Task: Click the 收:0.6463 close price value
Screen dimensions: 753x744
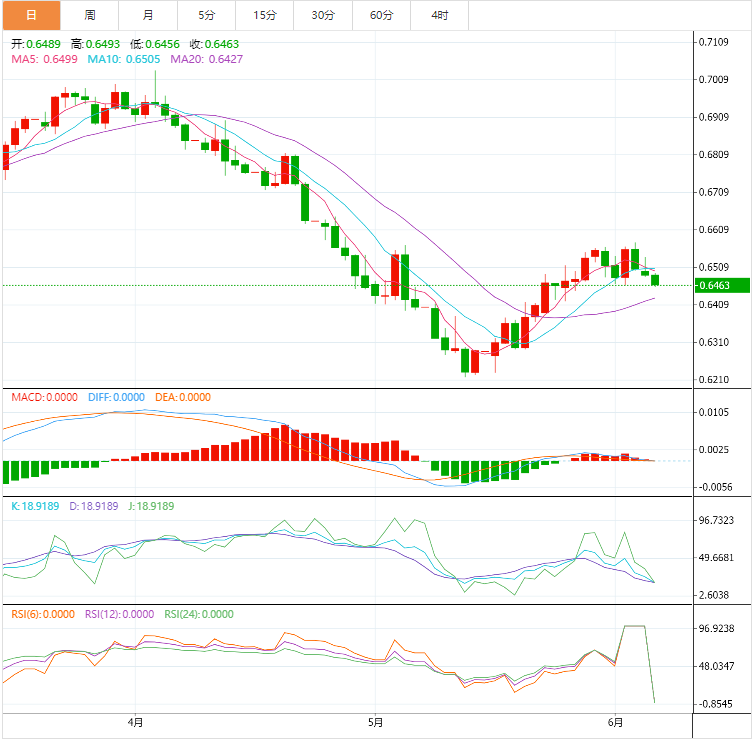Action: click(214, 44)
